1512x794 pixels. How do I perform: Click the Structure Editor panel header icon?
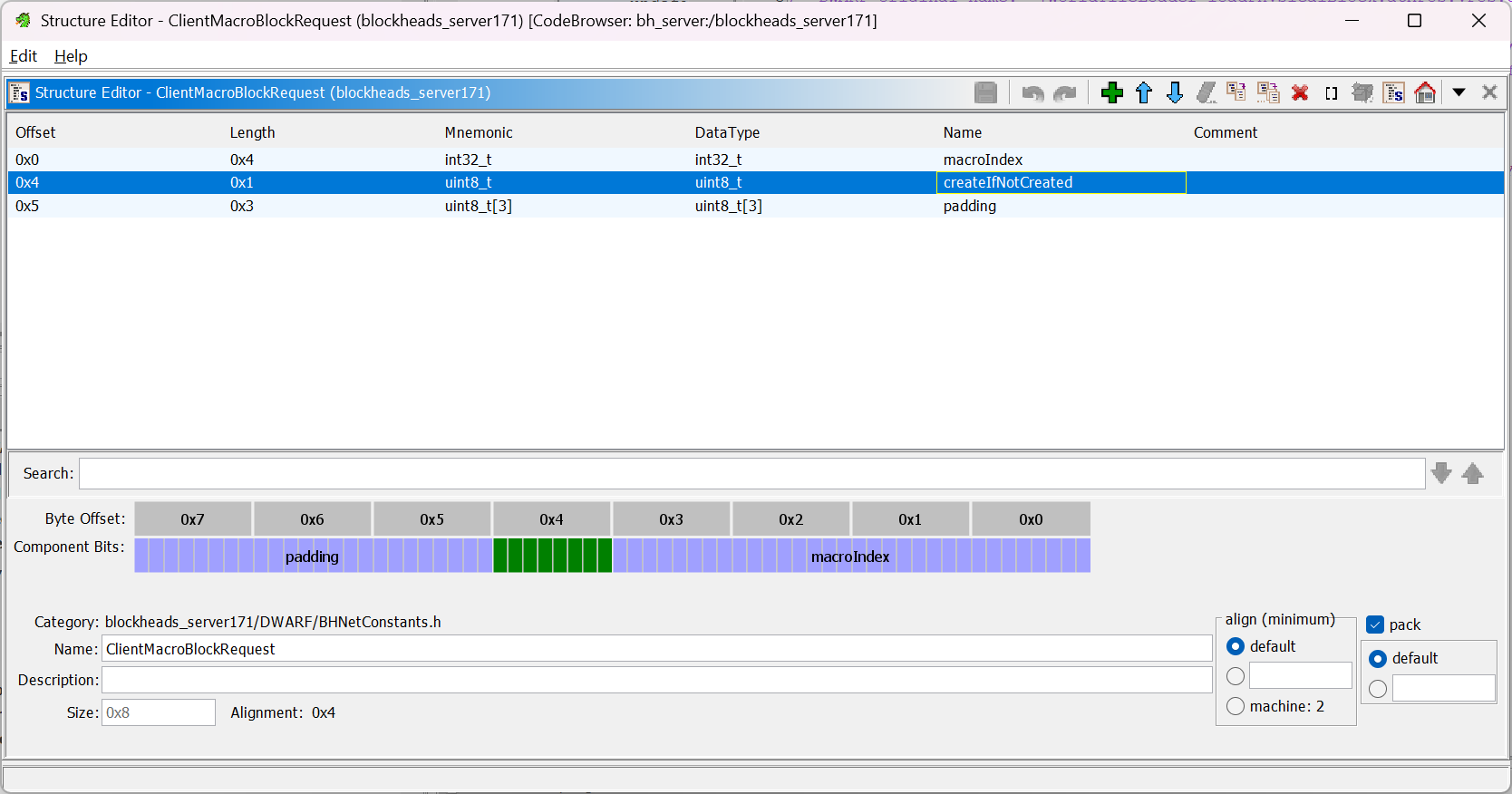pos(20,92)
